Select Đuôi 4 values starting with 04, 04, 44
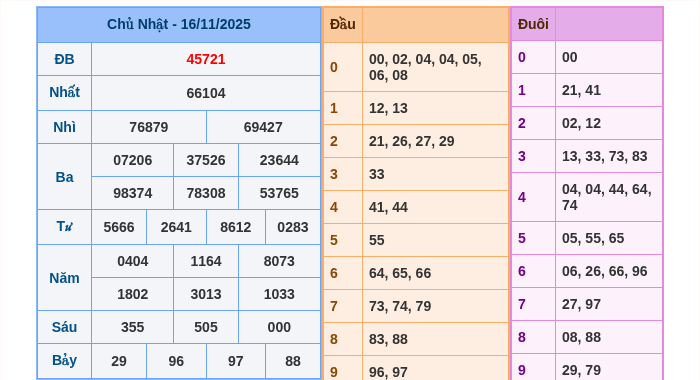The width and height of the screenshot is (700, 380). [x=607, y=197]
